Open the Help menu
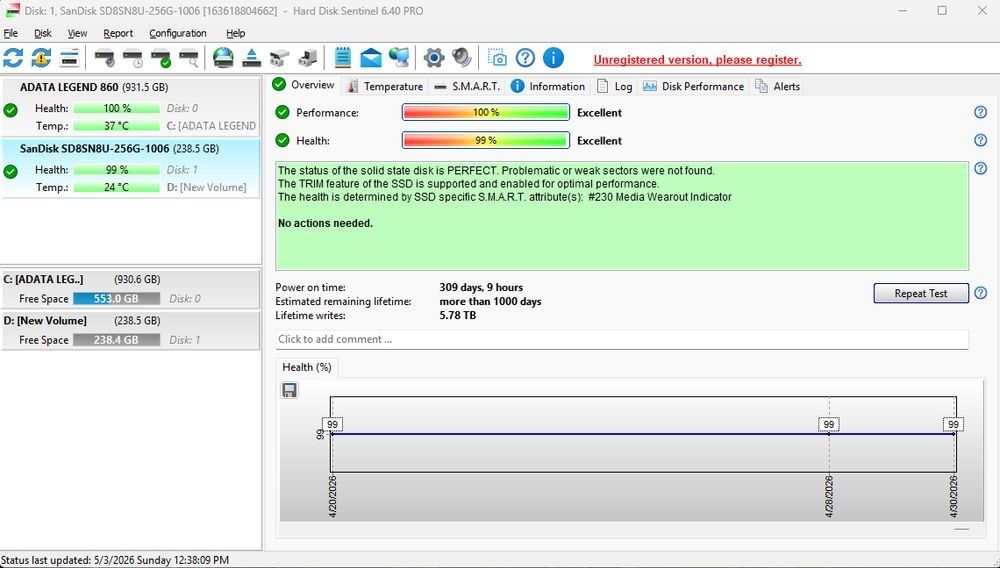Viewport: 1000px width, 568px height. point(235,33)
